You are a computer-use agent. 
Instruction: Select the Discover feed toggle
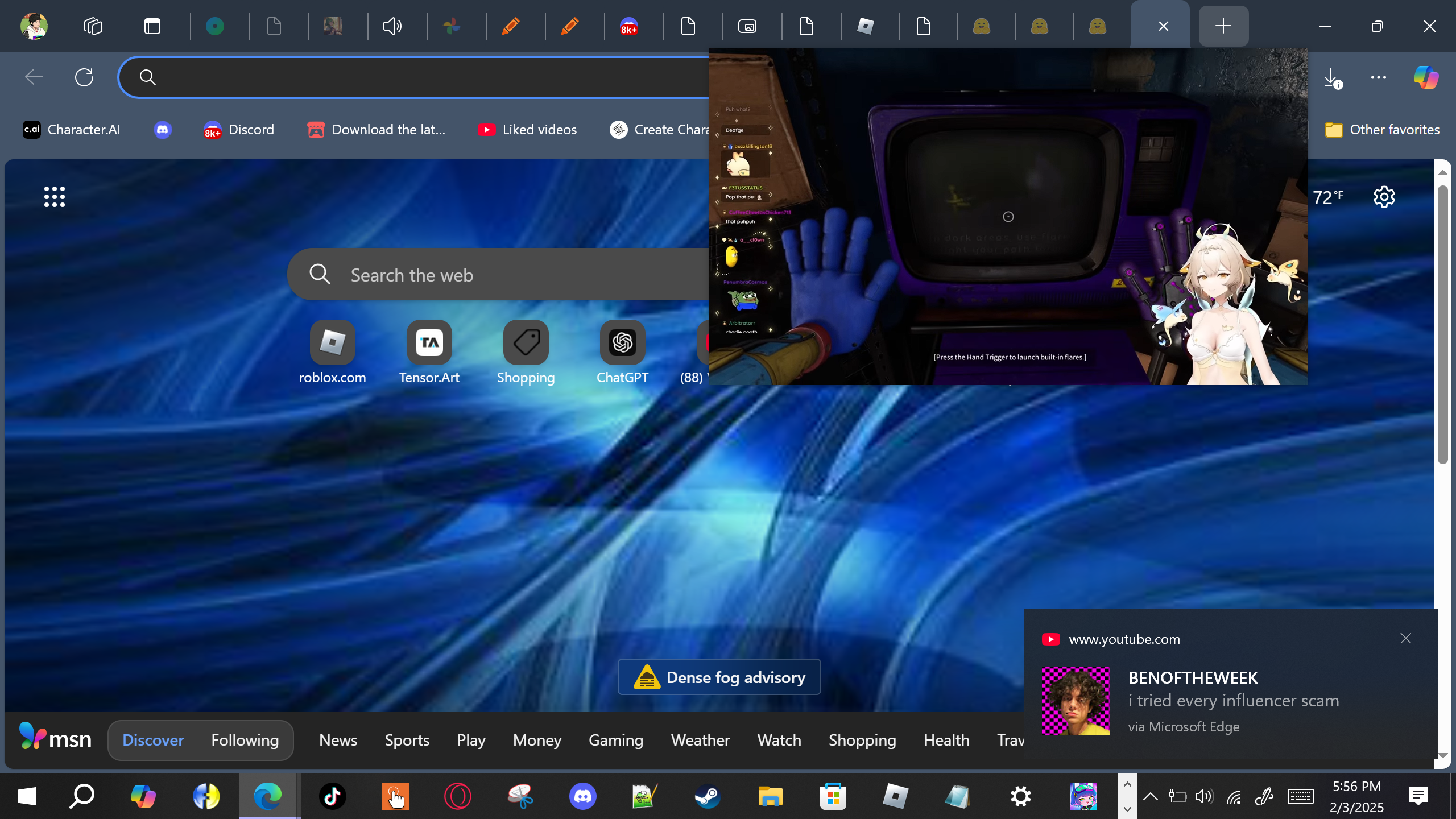click(x=153, y=740)
